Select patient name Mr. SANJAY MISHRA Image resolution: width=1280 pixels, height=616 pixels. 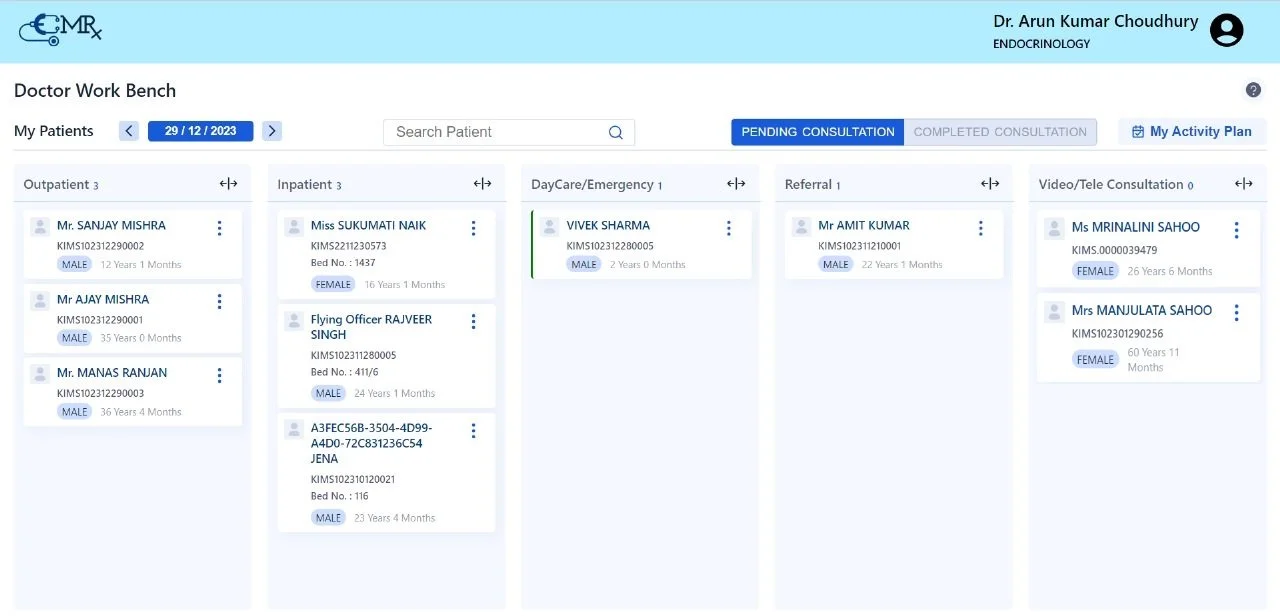111,225
